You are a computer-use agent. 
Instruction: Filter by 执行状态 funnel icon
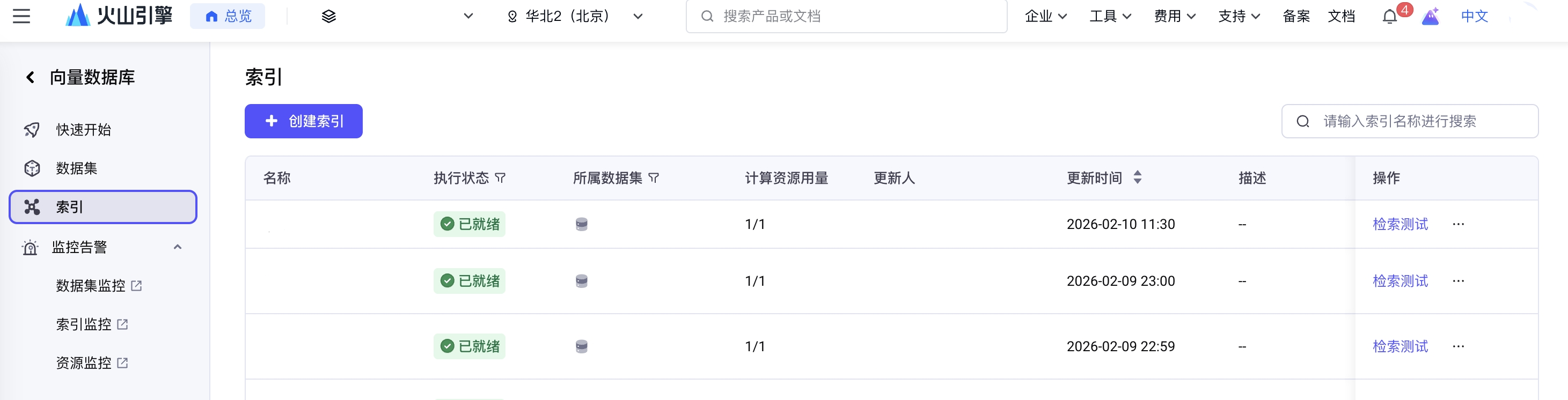pos(500,178)
